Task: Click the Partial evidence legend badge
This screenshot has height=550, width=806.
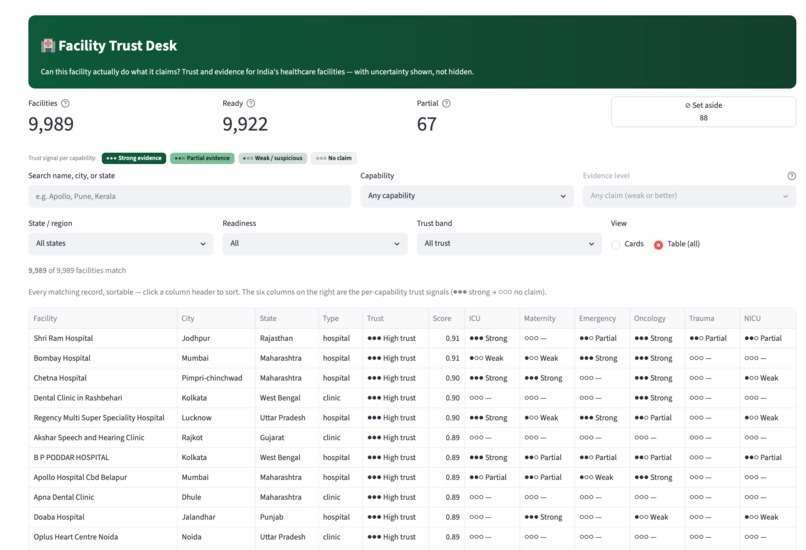Action: 203,158
